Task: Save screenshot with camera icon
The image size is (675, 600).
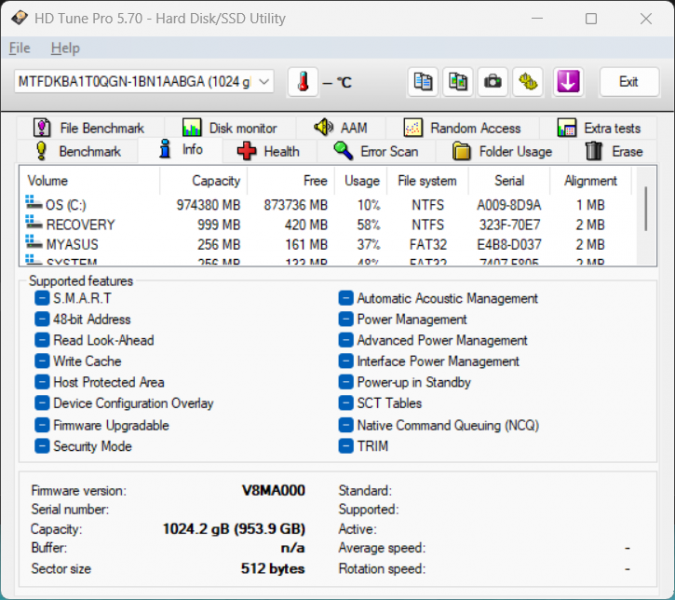Action: (x=492, y=82)
